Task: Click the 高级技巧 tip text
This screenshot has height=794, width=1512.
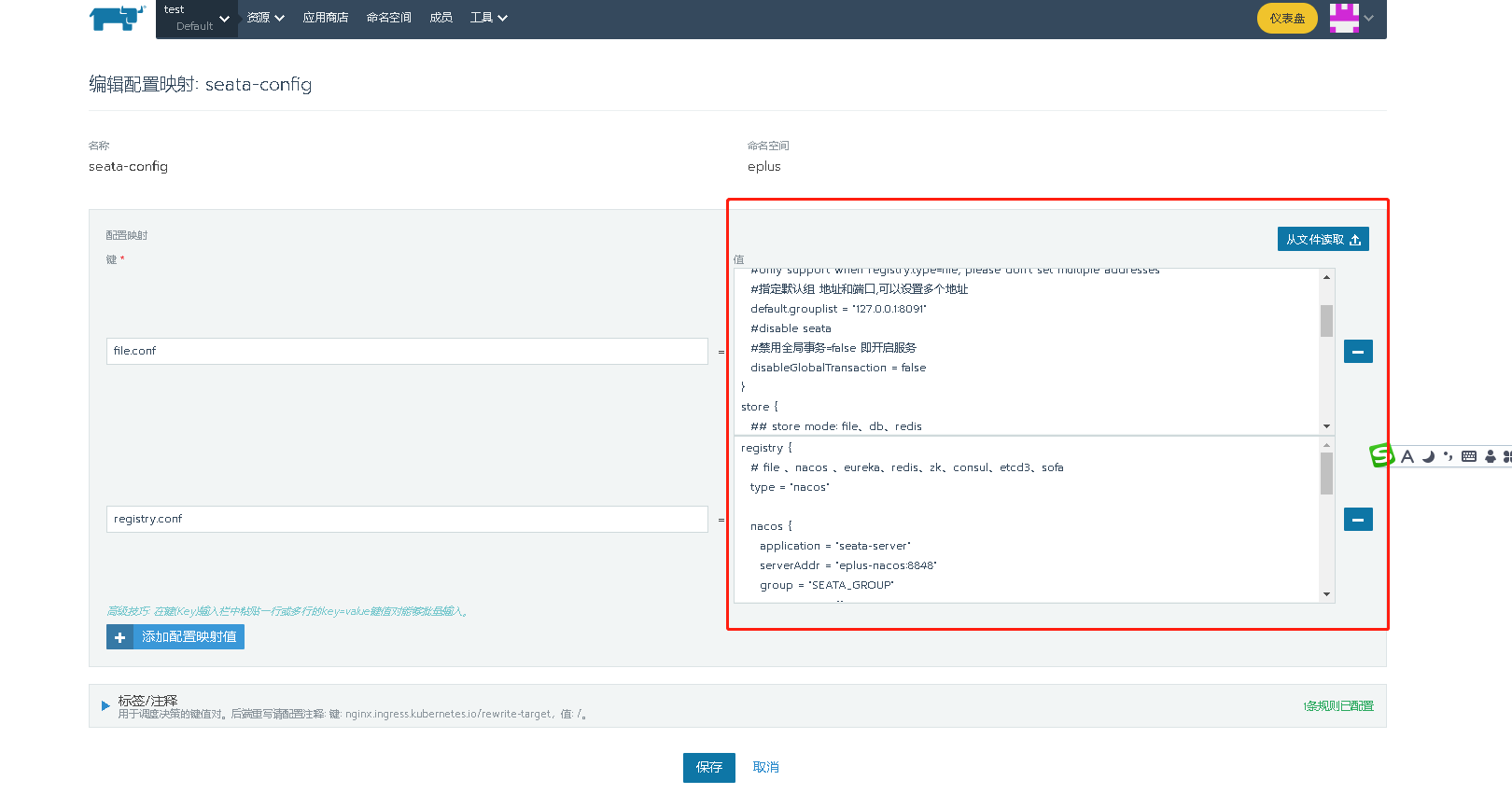Action: pyautogui.click(x=288, y=611)
